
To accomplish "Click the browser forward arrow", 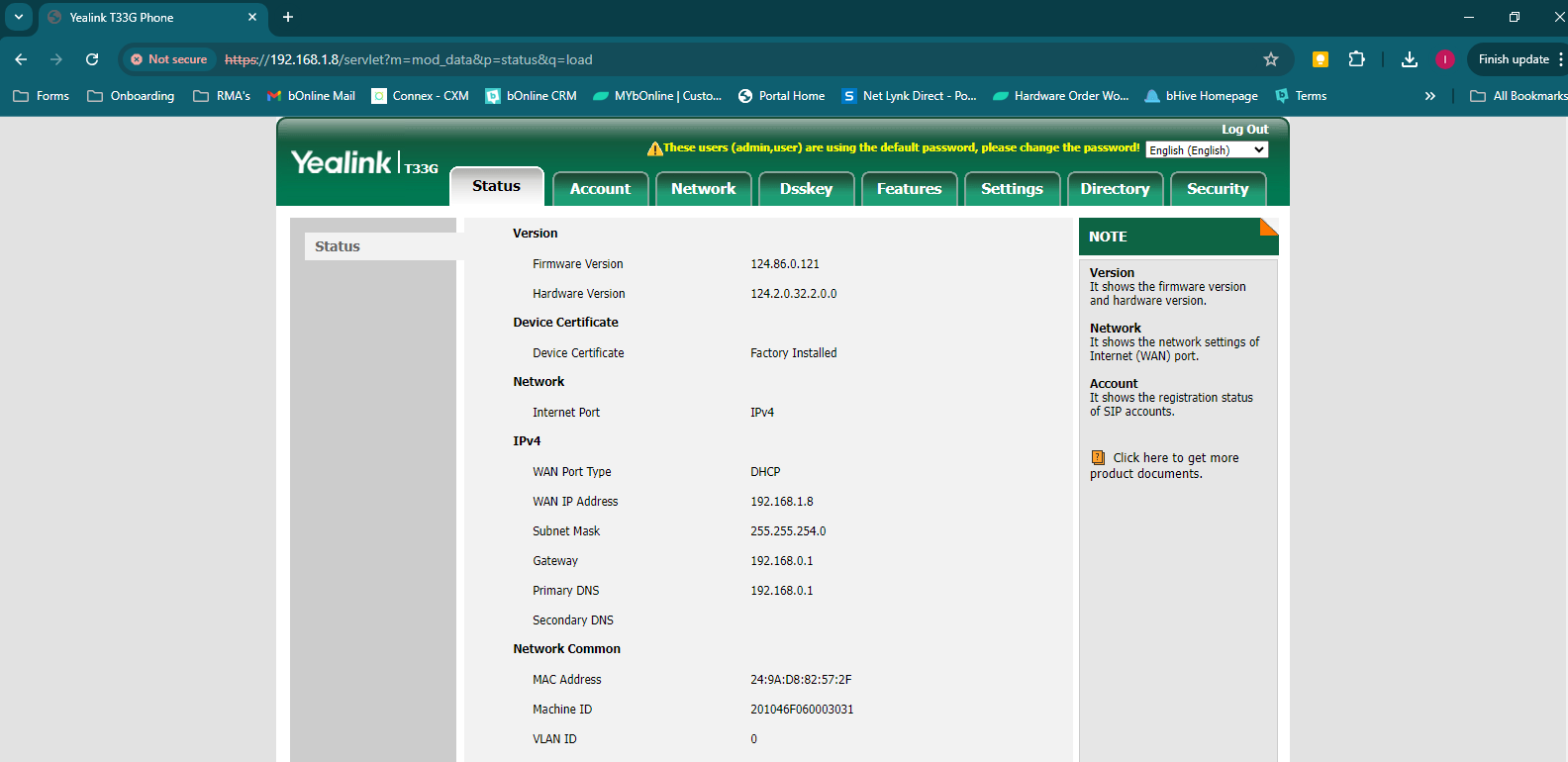I will click(x=56, y=59).
